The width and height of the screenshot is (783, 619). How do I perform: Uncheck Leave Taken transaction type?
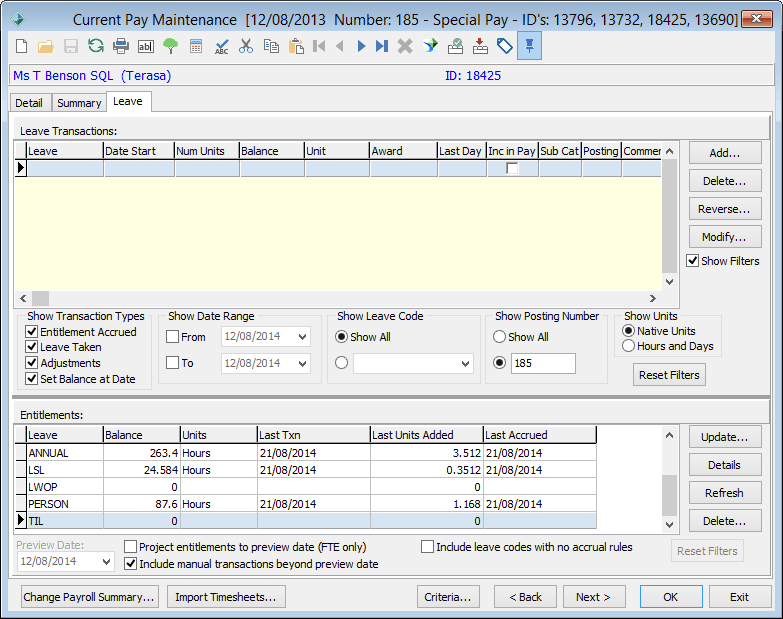[31, 347]
